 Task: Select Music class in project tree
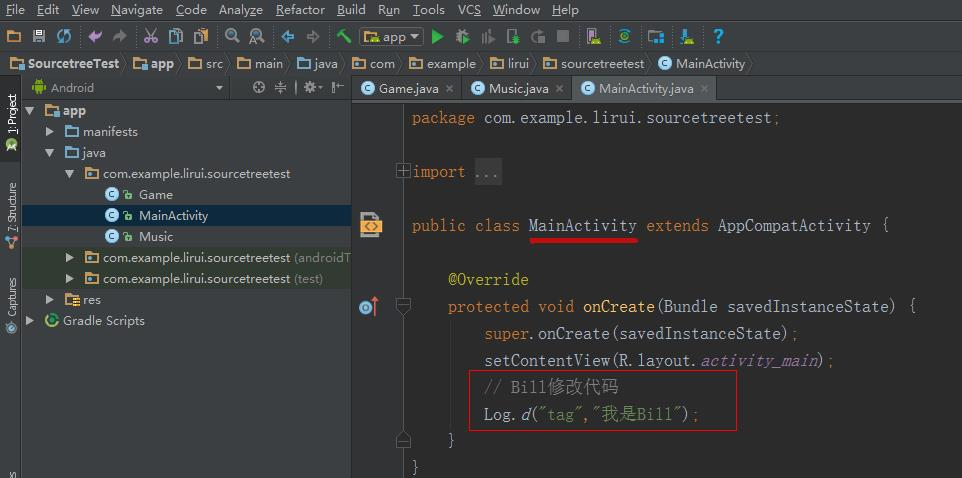156,236
